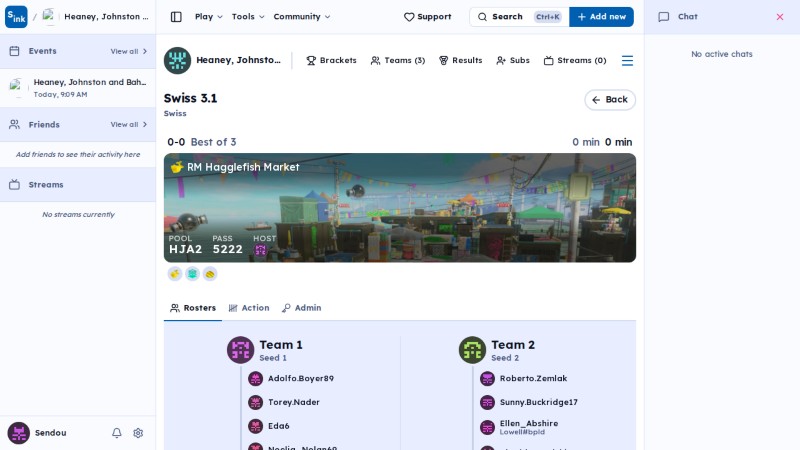Open Roberto.Zemlak player profile
The height and width of the screenshot is (450, 800).
[523, 379]
